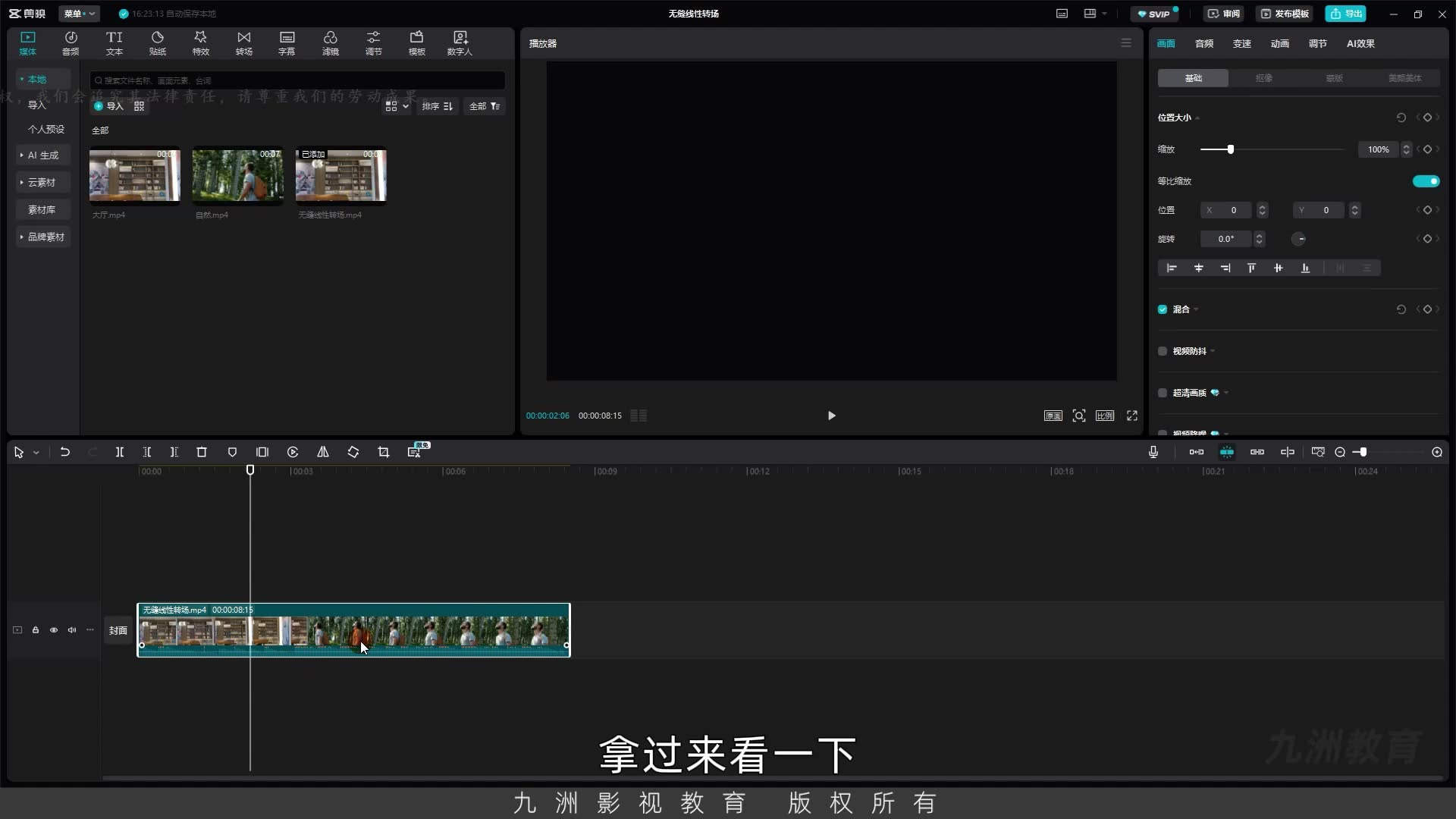Play the preview in the player
1456x819 pixels.
coord(832,416)
